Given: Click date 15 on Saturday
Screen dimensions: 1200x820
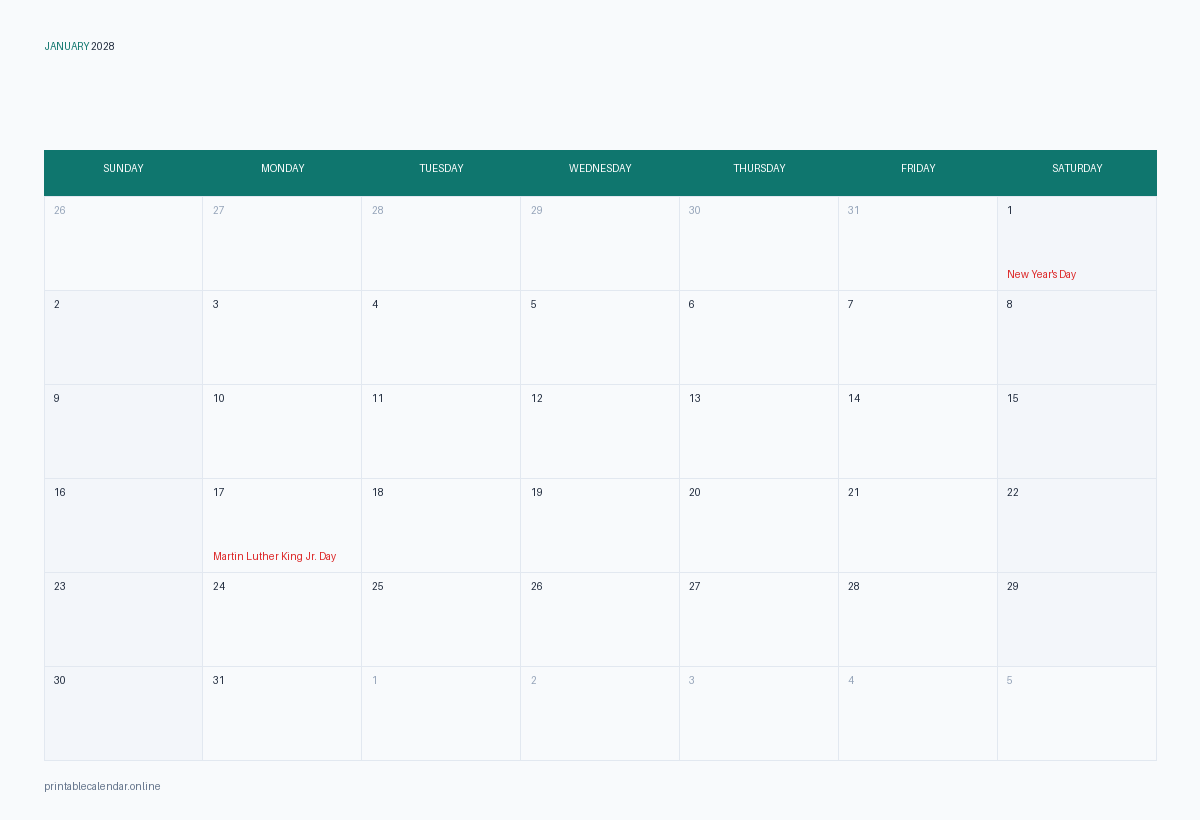Looking at the screenshot, I should (1012, 398).
